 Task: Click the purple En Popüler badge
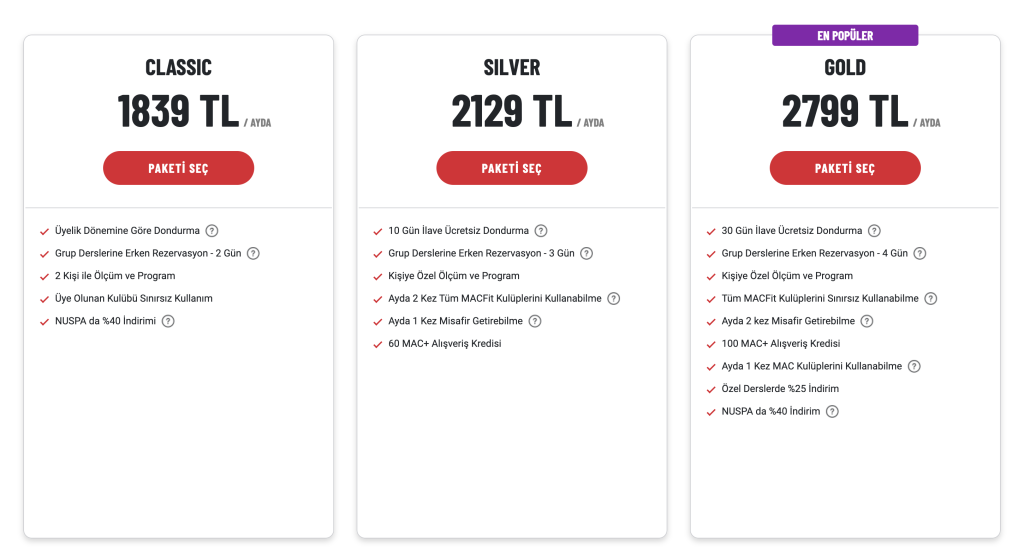pos(845,35)
